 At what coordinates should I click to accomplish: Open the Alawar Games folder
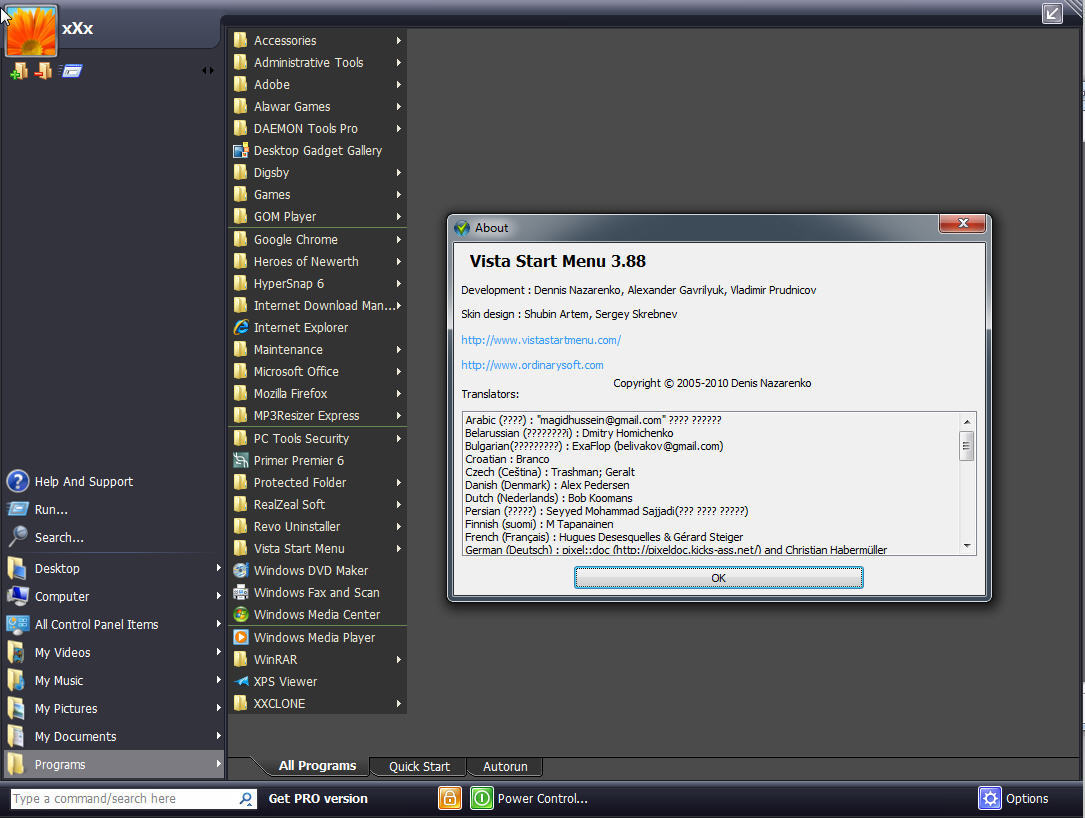pyautogui.click(x=318, y=107)
